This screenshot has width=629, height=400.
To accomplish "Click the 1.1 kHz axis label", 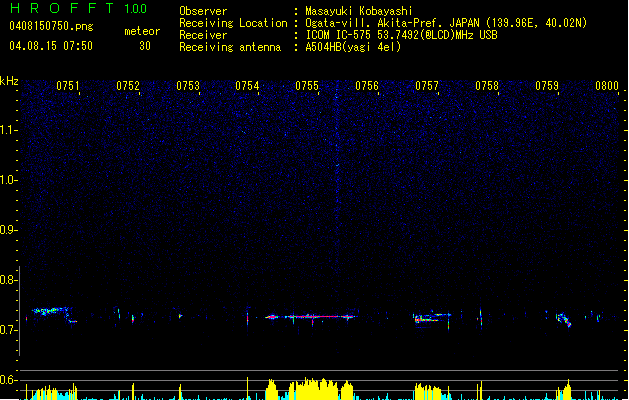I will click(7, 130).
